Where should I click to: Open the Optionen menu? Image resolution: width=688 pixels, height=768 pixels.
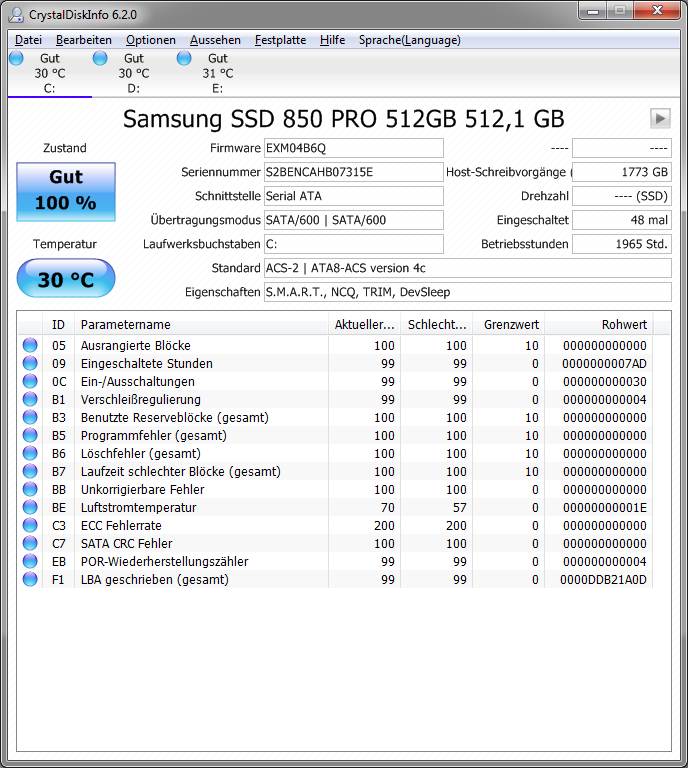[x=151, y=40]
